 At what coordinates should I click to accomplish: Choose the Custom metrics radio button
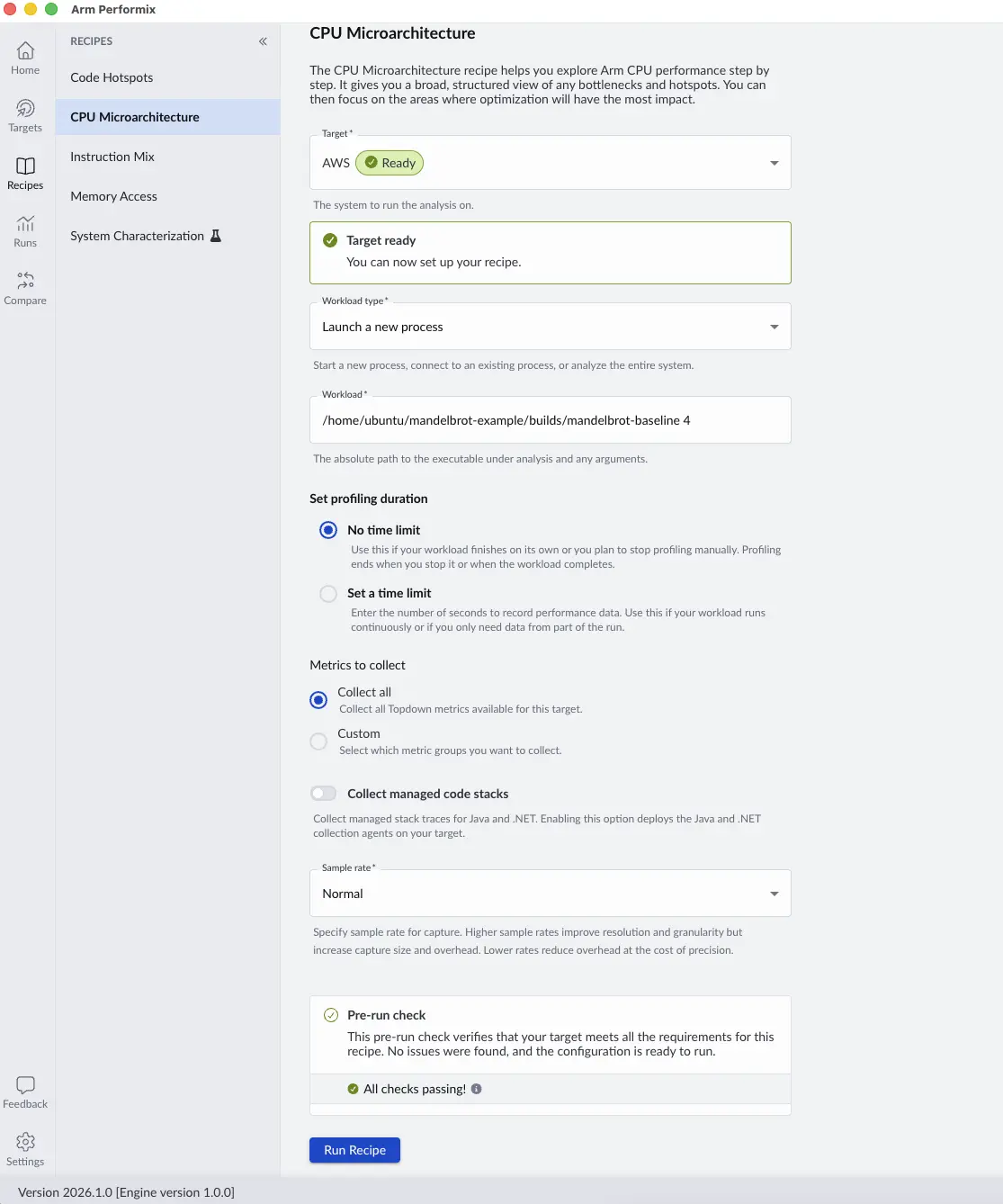point(318,741)
